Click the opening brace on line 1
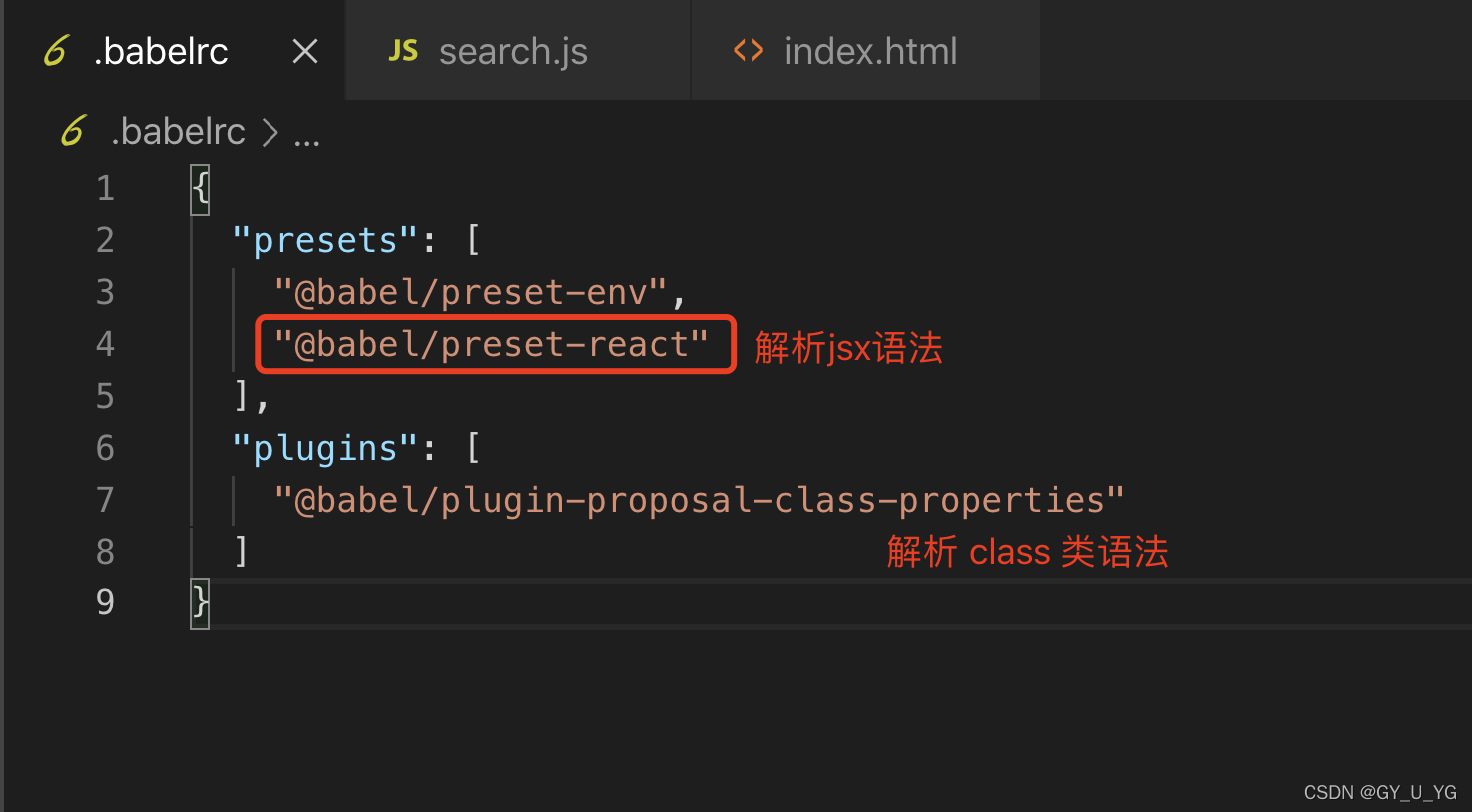The width and height of the screenshot is (1472, 812). tap(200, 188)
